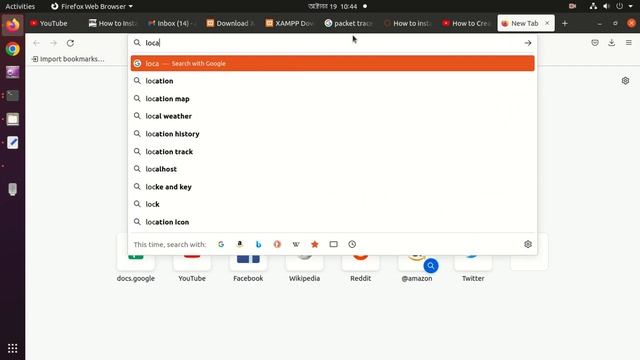Select 'loca — Search with Google' row
Viewport: 640px width, 360px height.
click(x=332, y=64)
